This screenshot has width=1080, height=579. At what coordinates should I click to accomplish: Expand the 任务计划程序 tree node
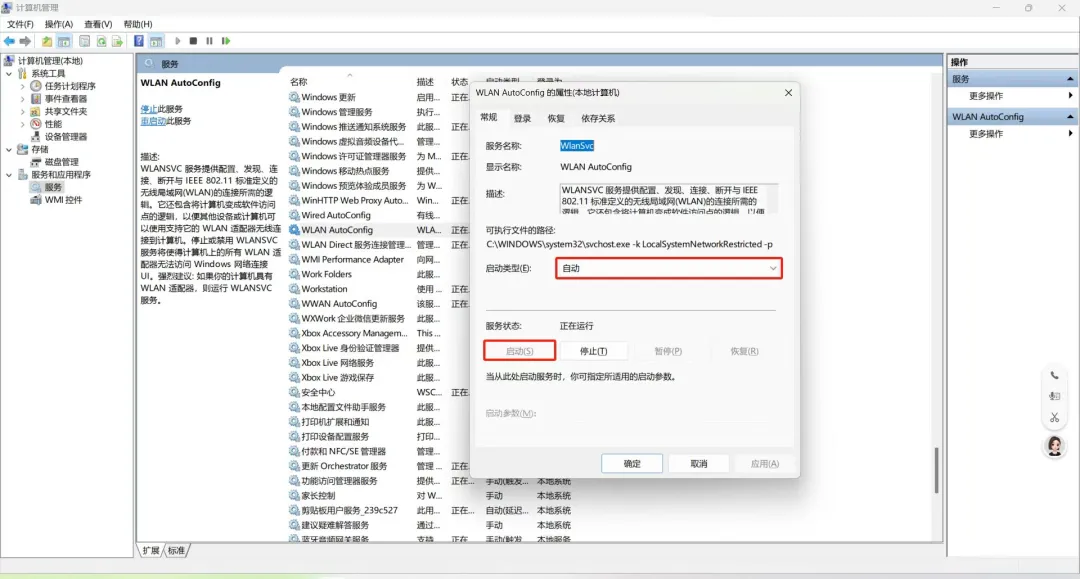coord(23,86)
